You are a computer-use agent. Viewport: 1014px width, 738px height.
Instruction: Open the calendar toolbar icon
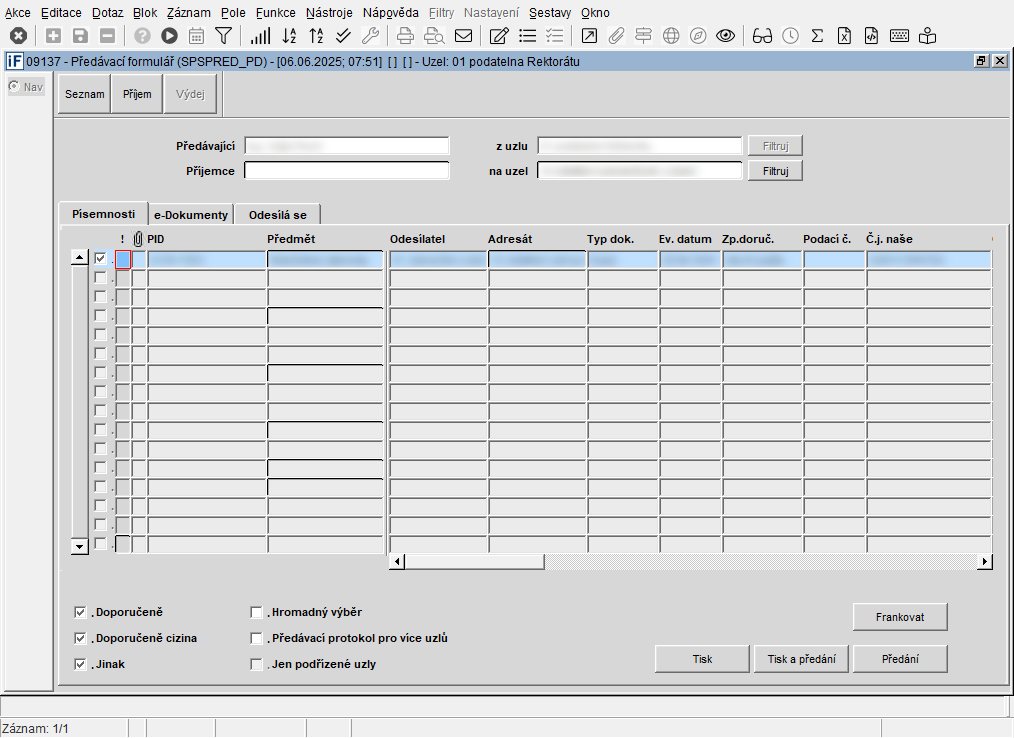[197, 36]
